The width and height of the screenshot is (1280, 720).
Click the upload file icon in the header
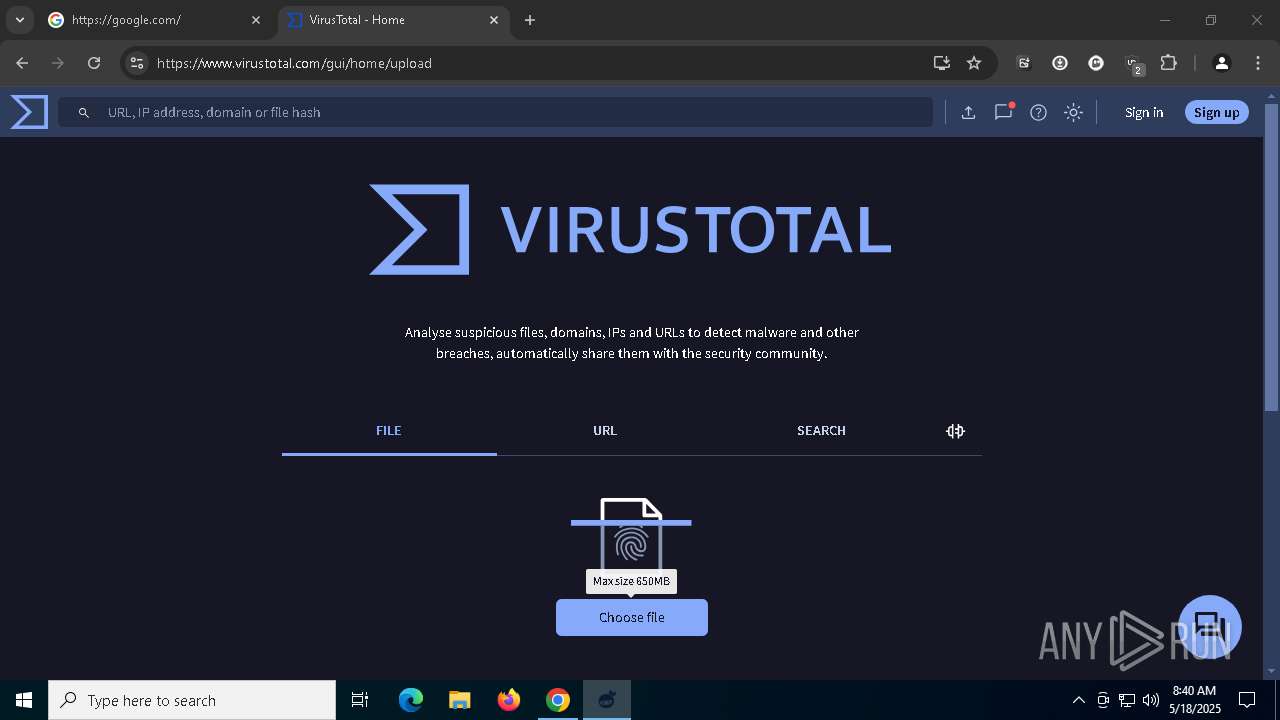[x=968, y=112]
